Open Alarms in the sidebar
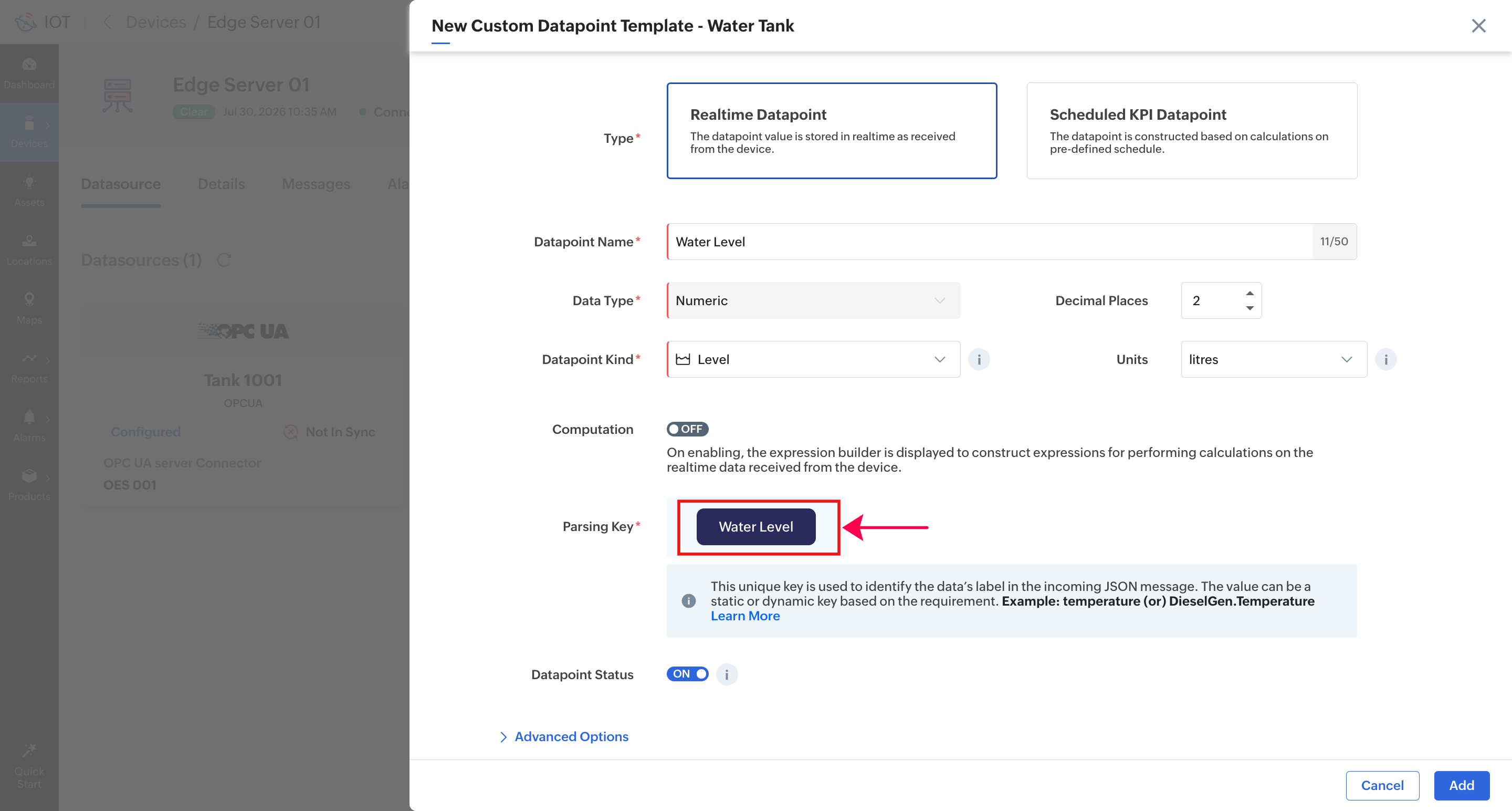This screenshot has height=811, width=1512. coord(29,427)
